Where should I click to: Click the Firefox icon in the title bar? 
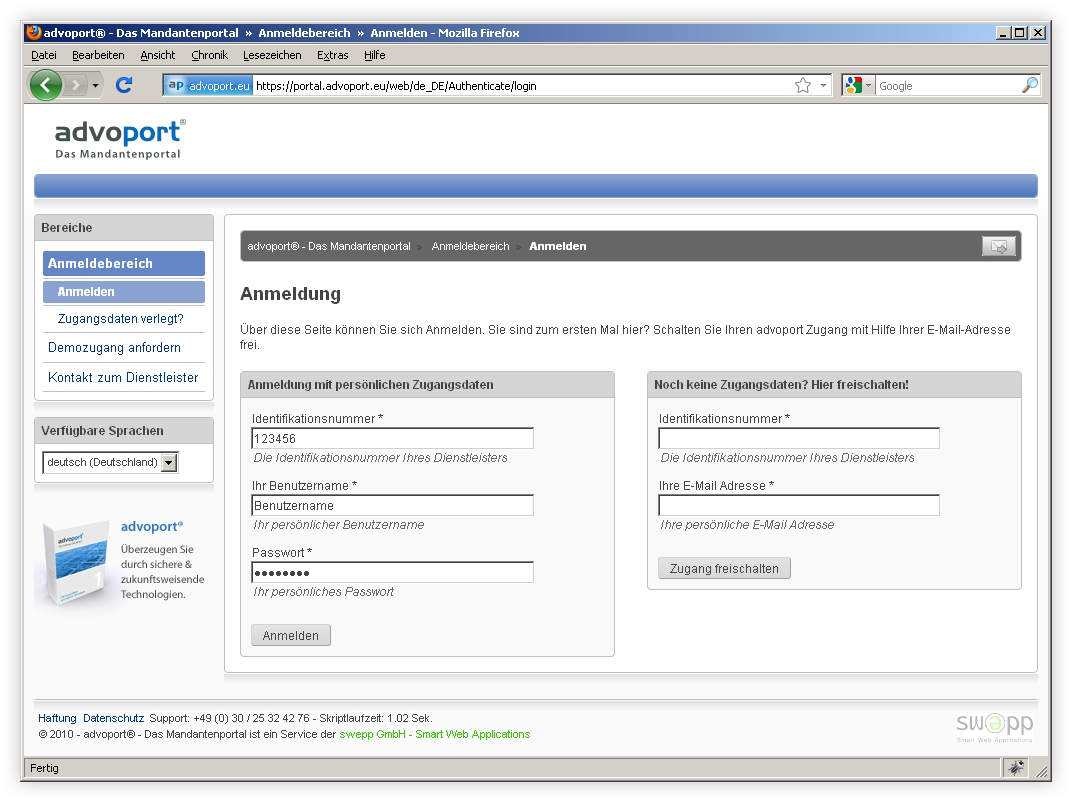tap(33, 32)
